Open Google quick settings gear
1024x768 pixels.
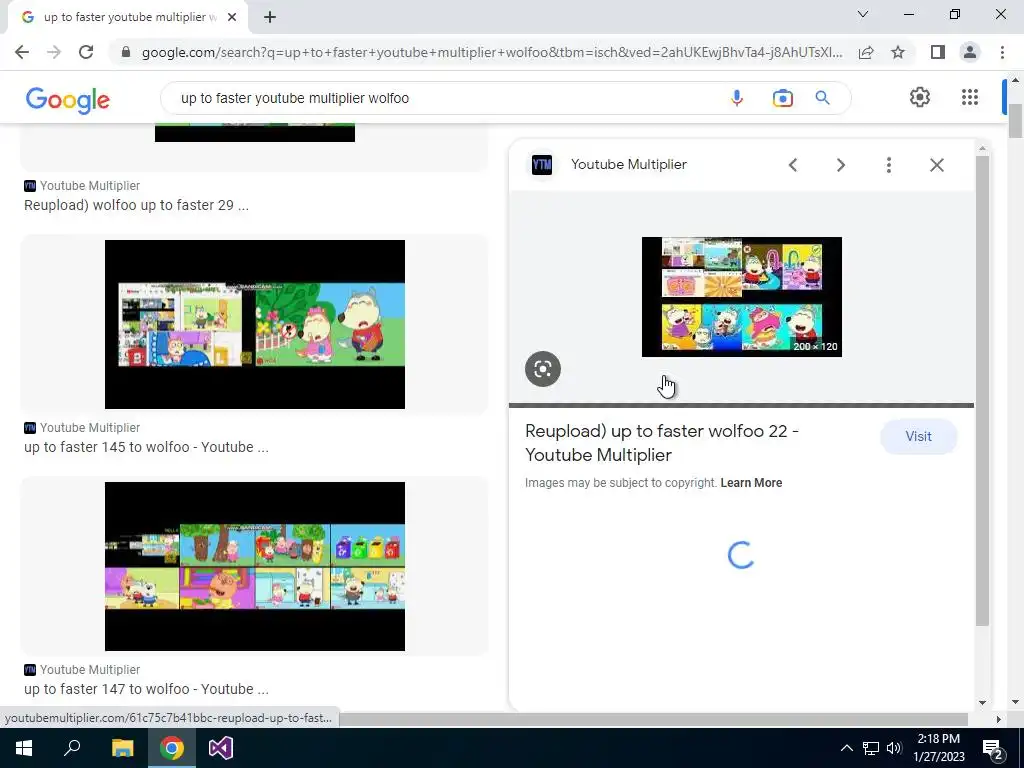pos(920,97)
